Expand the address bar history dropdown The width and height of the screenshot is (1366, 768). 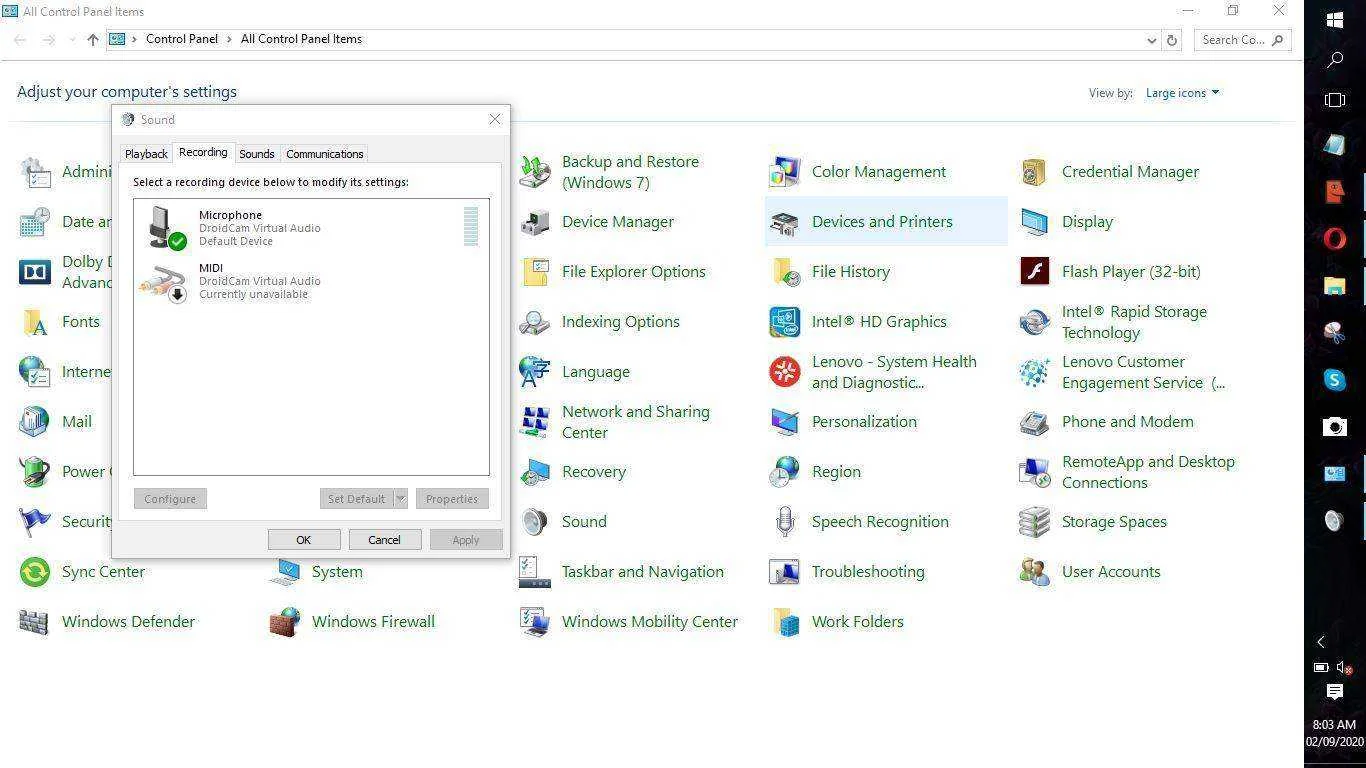(x=1152, y=40)
